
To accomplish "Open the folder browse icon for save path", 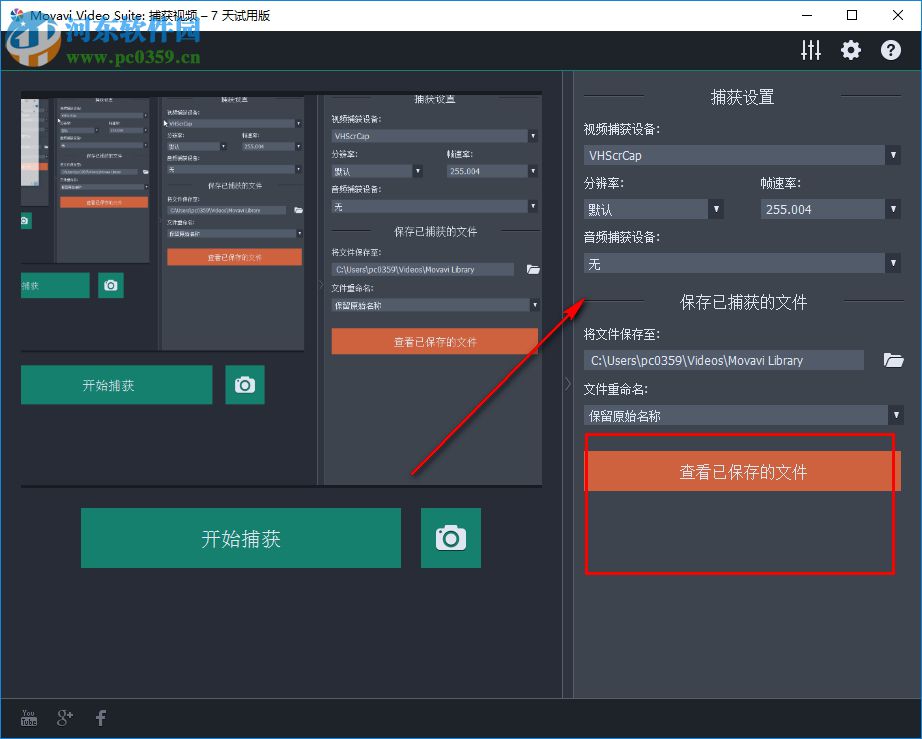I will click(x=893, y=359).
